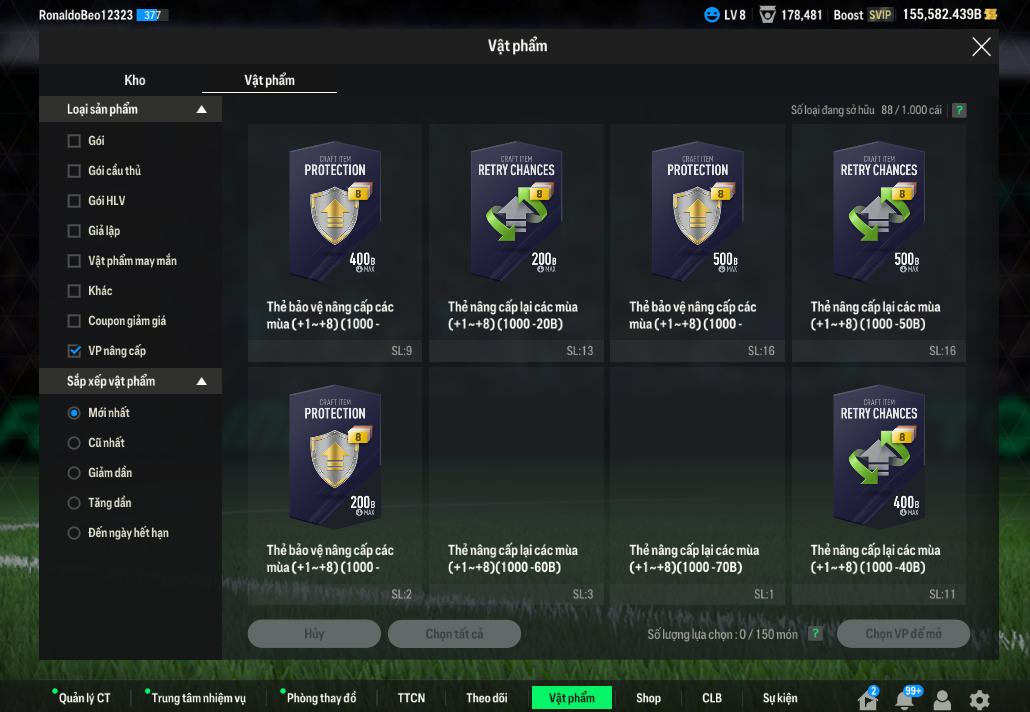Select the 400B Protection card item
Viewport: 1030px width, 712px height.
point(335,240)
